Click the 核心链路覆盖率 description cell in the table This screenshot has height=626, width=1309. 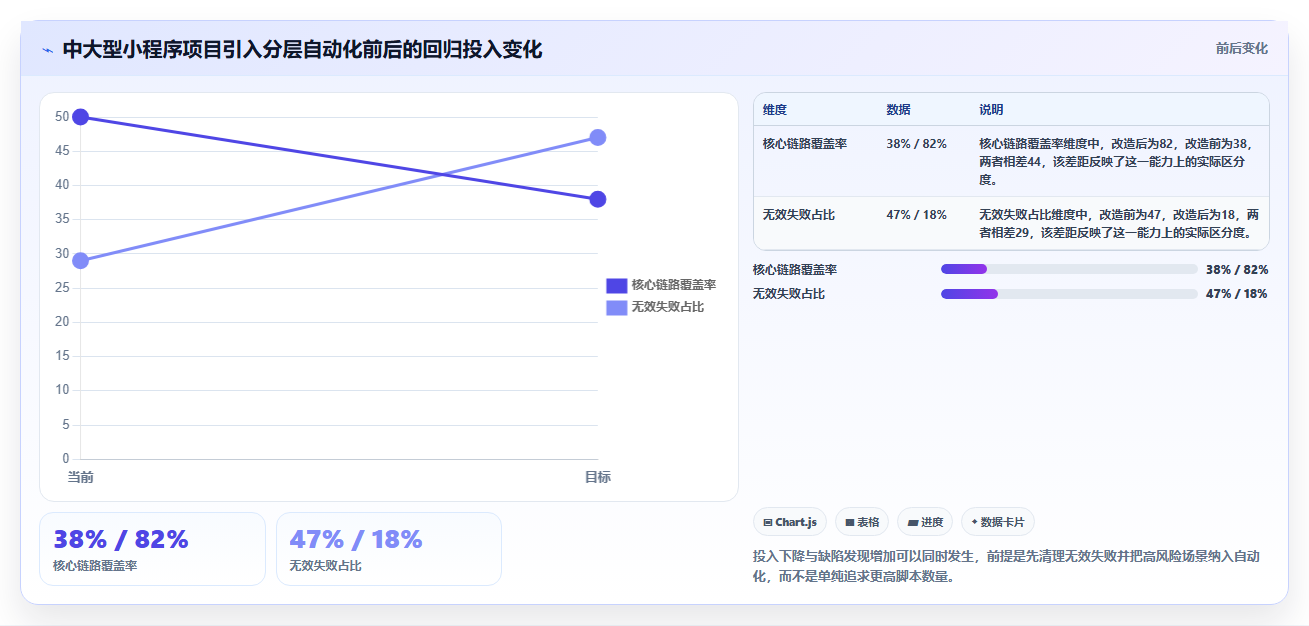(x=1118, y=162)
